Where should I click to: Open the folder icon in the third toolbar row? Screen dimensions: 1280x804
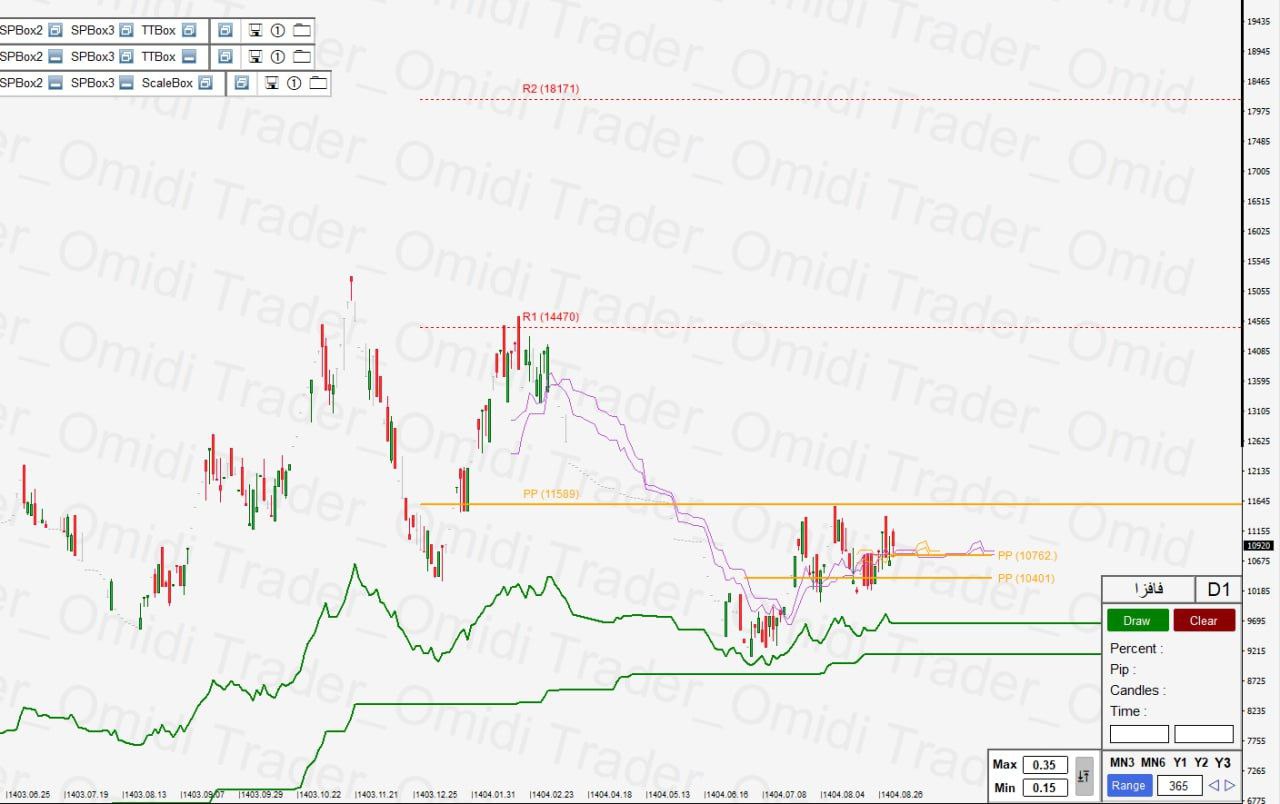click(318, 84)
